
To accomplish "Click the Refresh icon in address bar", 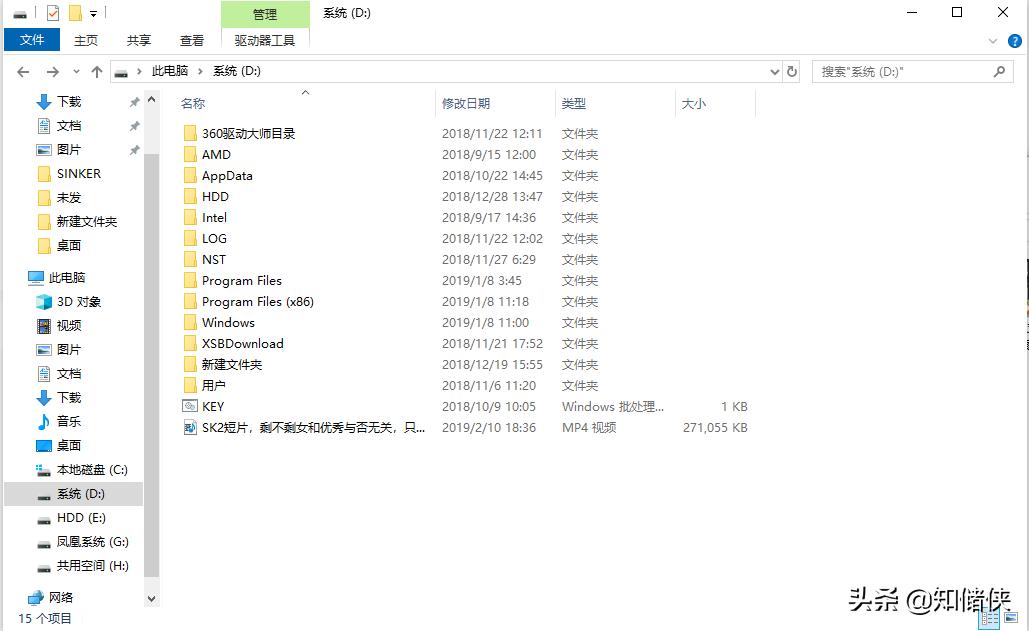I will pyautogui.click(x=791, y=71).
